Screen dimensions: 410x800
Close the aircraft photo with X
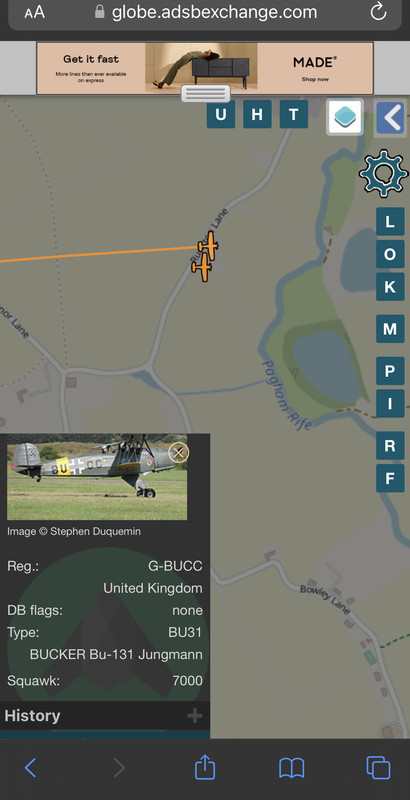[x=178, y=453]
